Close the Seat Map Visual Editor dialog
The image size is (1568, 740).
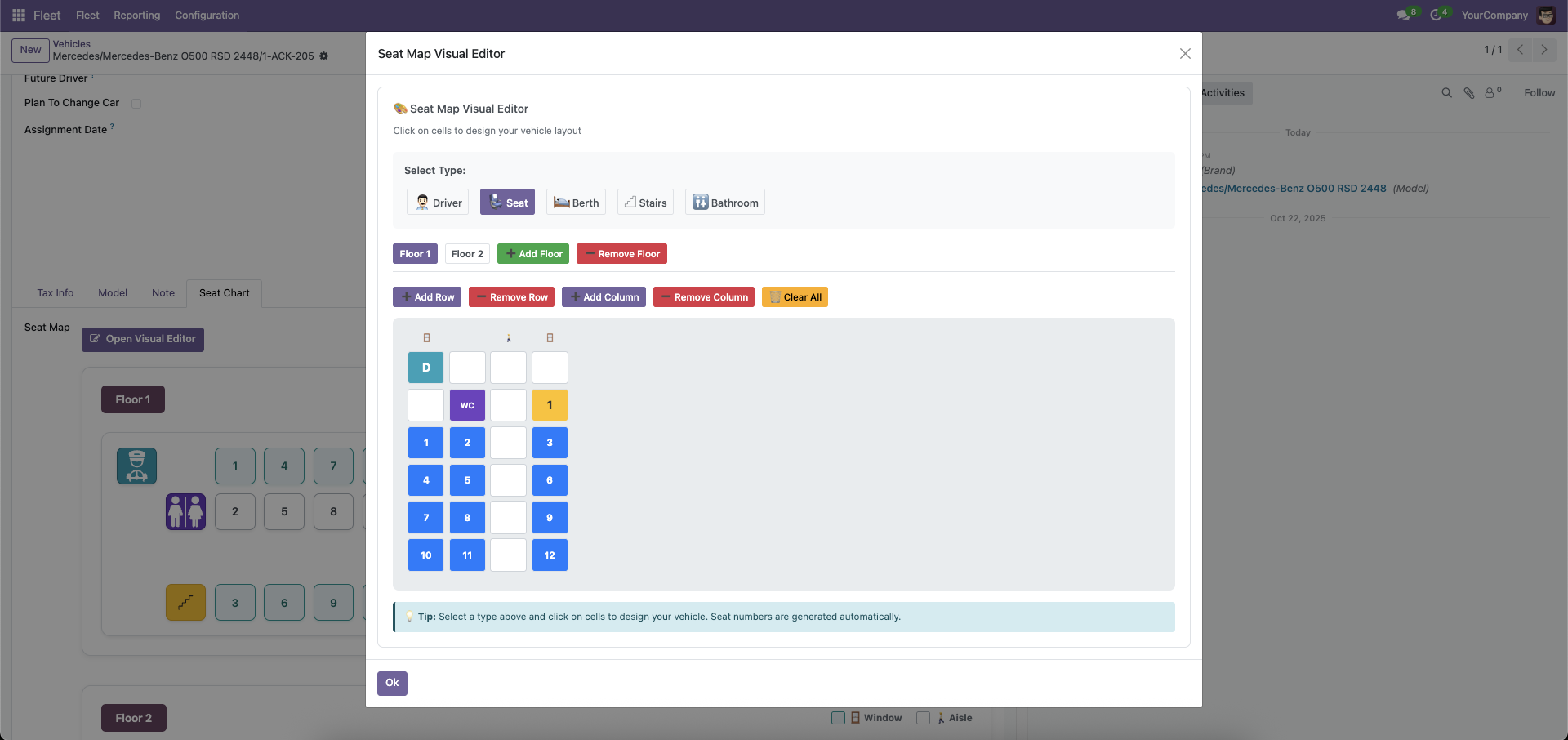pos(1185,54)
